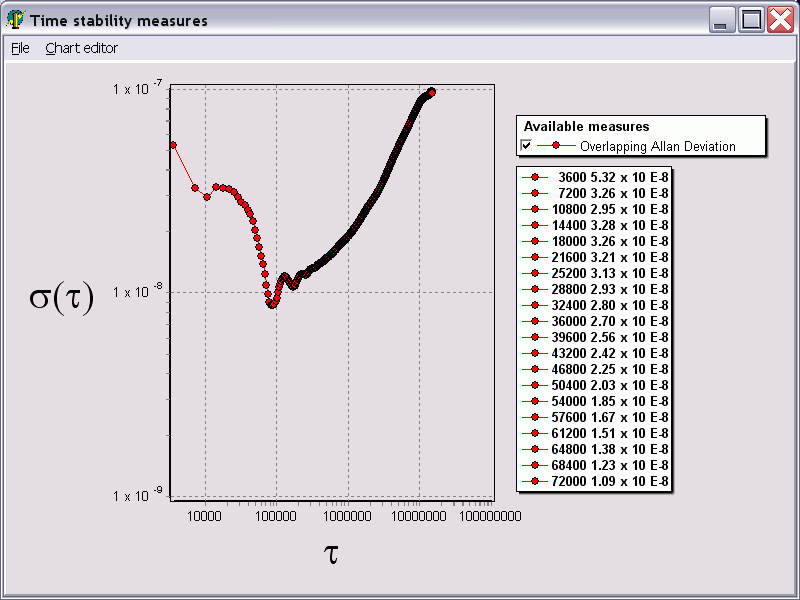Click the sigma(tau) y-axis title
Screen dimensions: 800x600
point(61,297)
